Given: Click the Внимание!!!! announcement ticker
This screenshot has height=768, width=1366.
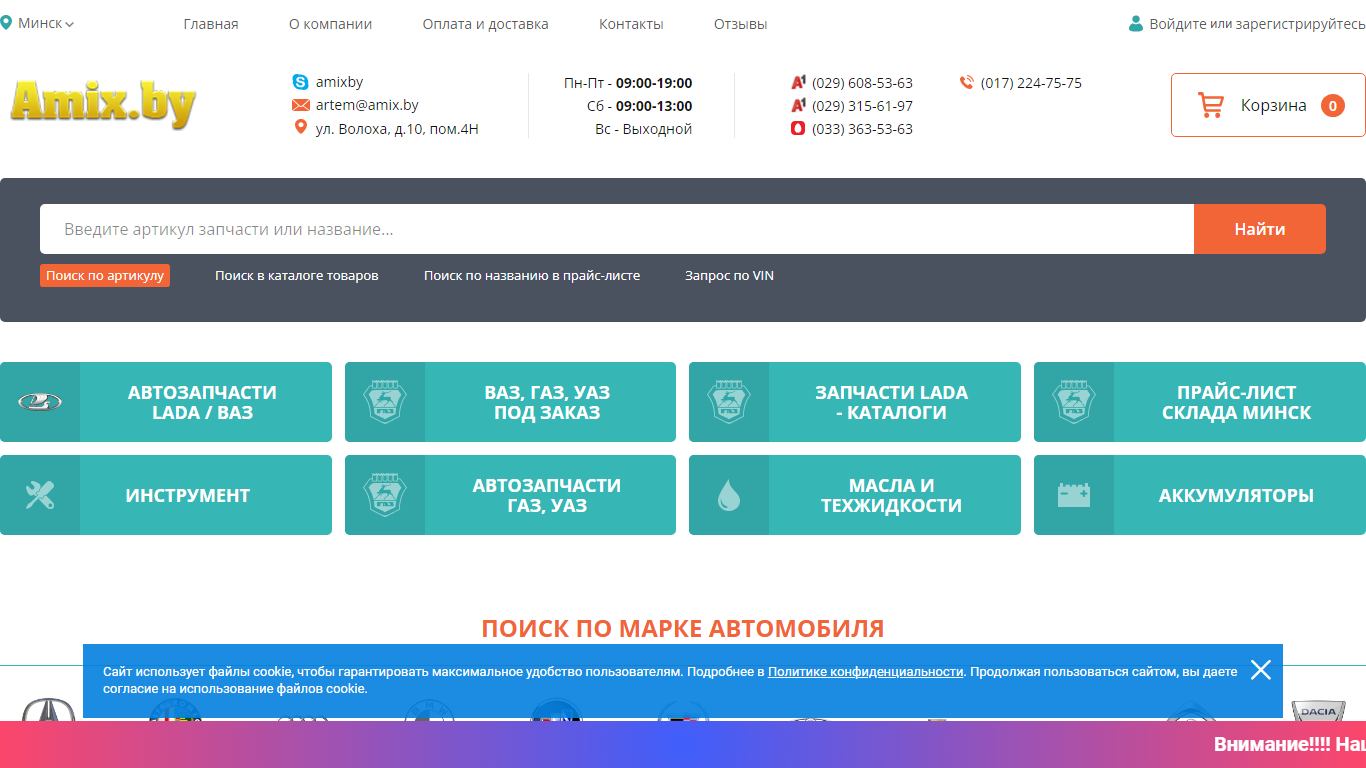Looking at the screenshot, I should point(1290,744).
